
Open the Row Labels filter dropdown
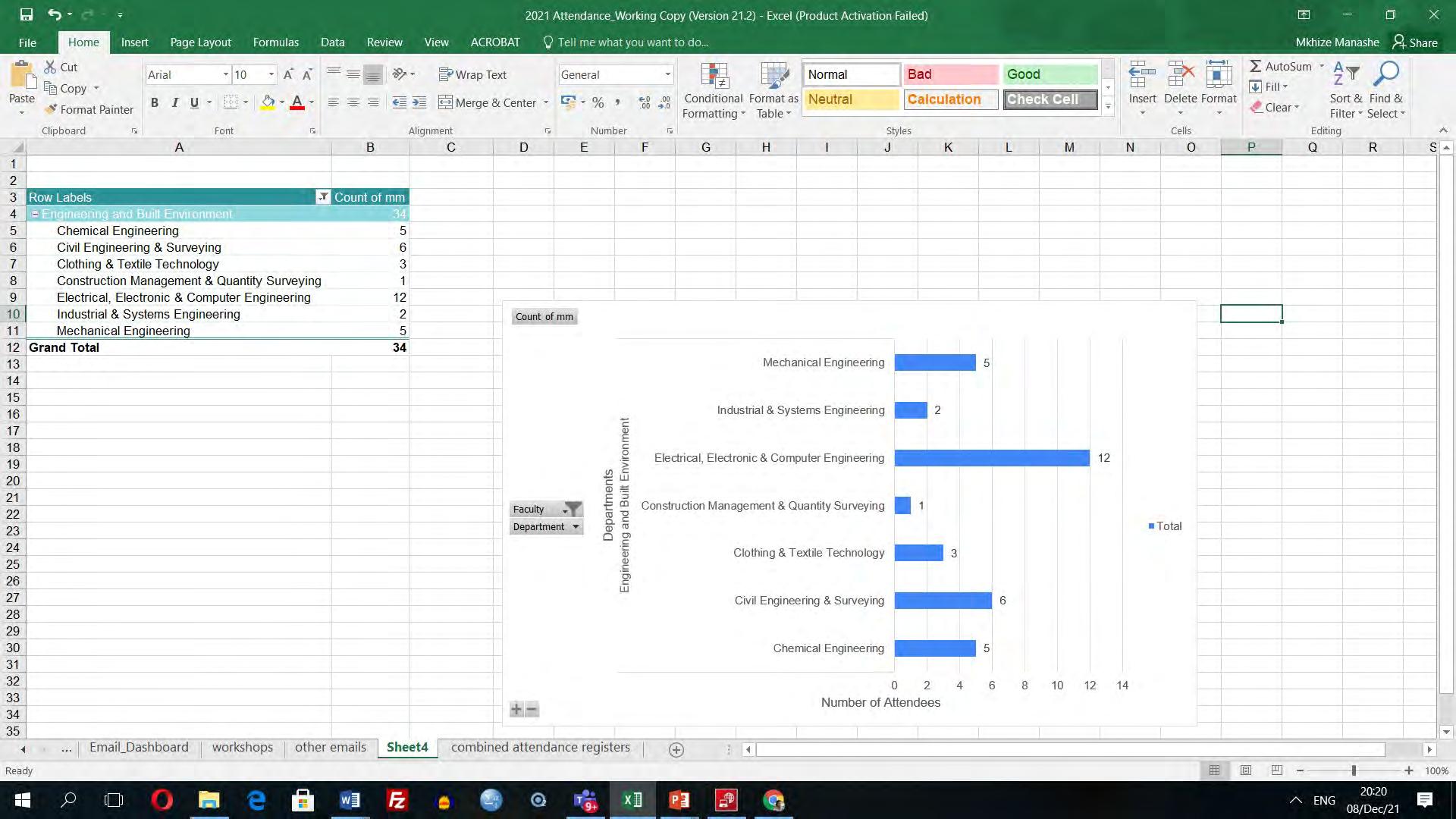pos(323,197)
